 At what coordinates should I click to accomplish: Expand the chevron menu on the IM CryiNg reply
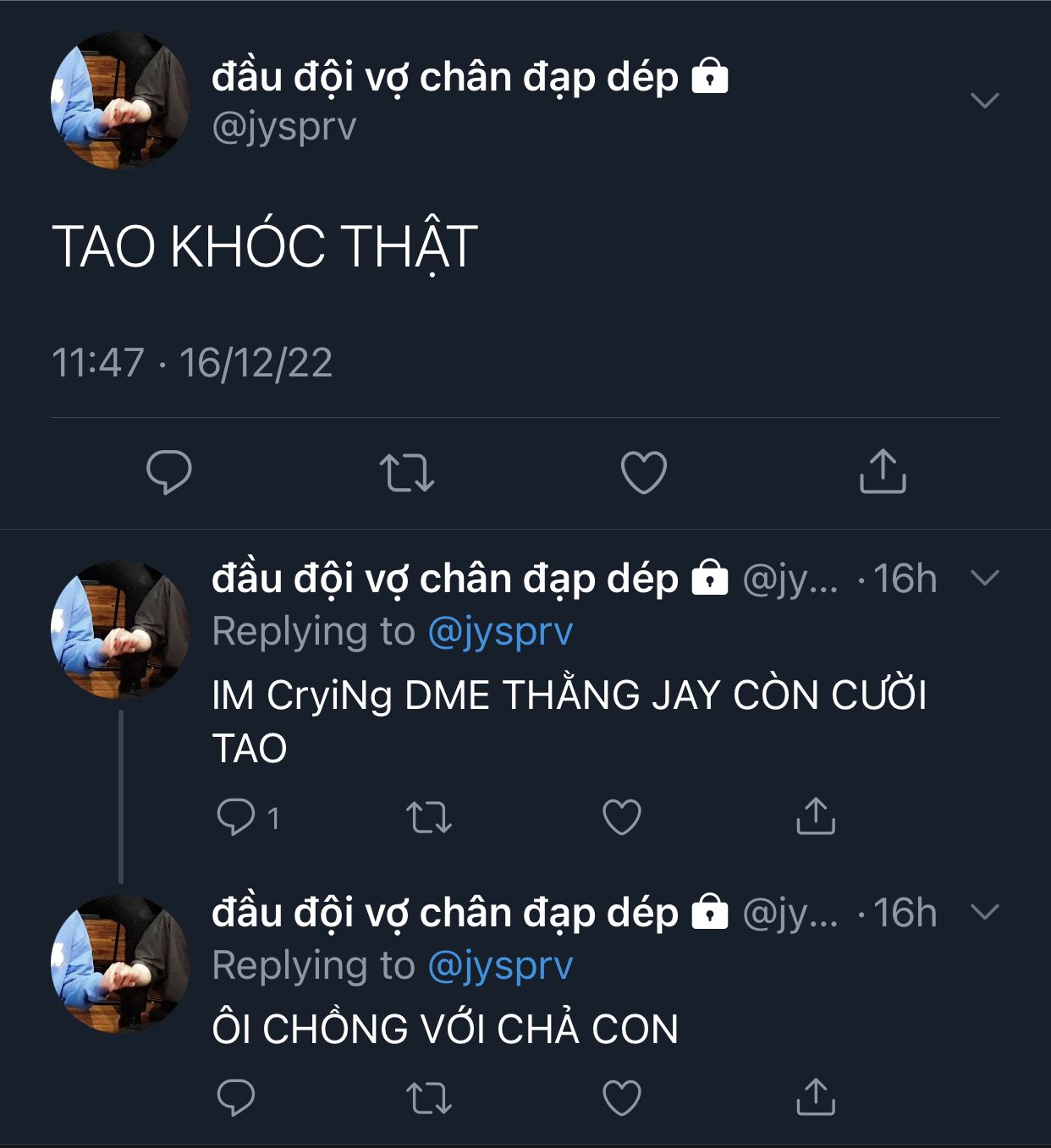tap(985, 578)
